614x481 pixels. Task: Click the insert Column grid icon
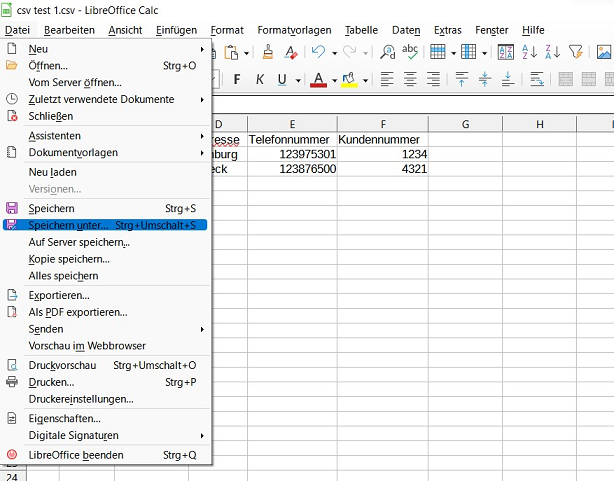tap(469, 52)
